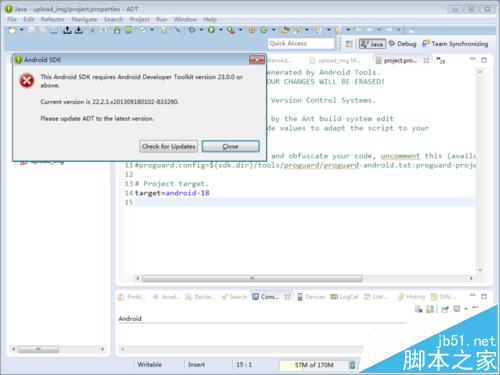Expand the console selection dropdown arrow
Screen dimensions: 500x375
click(x=466, y=309)
